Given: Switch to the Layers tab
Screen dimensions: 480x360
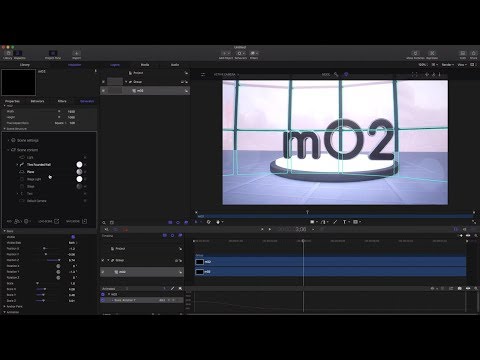Looking at the screenshot, I should coord(115,65).
